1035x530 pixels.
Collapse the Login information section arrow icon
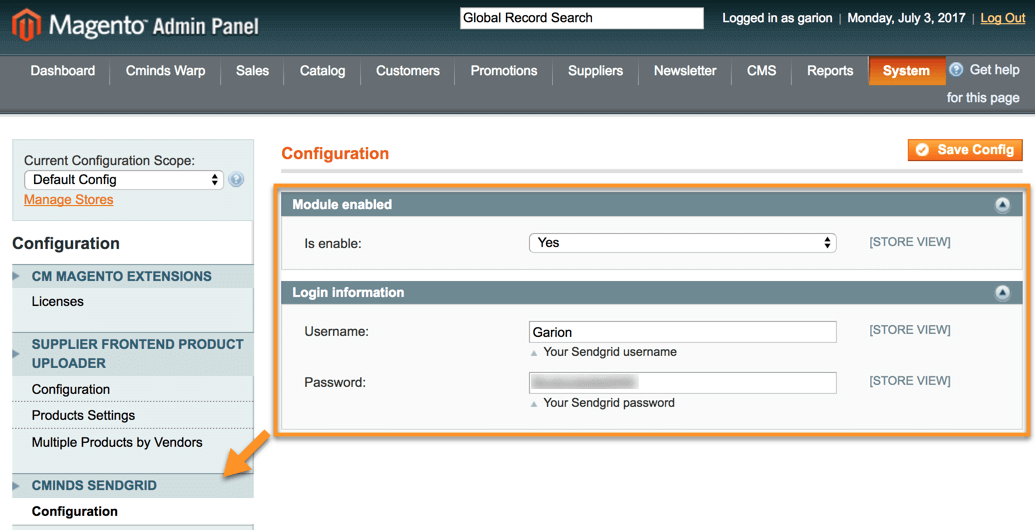[1002, 293]
